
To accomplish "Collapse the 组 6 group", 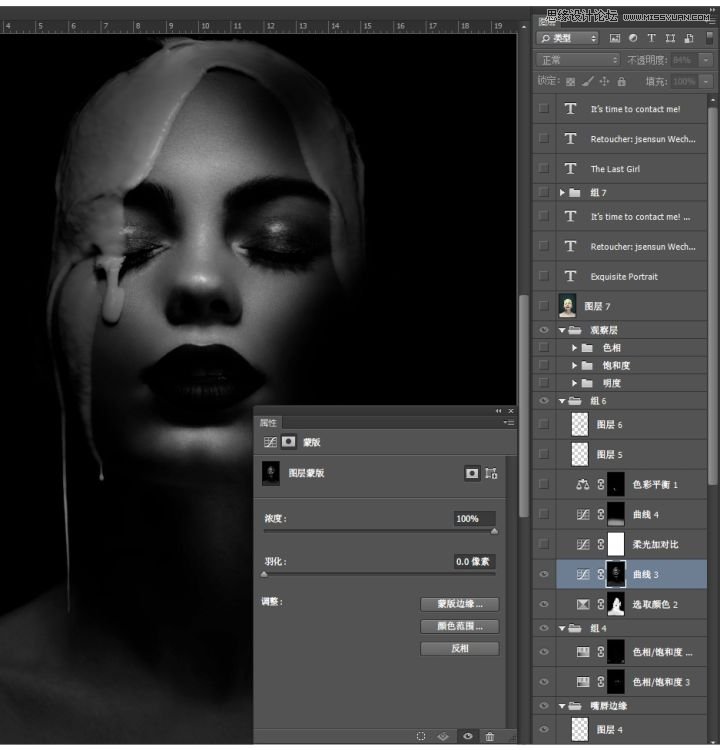I will tap(562, 401).
